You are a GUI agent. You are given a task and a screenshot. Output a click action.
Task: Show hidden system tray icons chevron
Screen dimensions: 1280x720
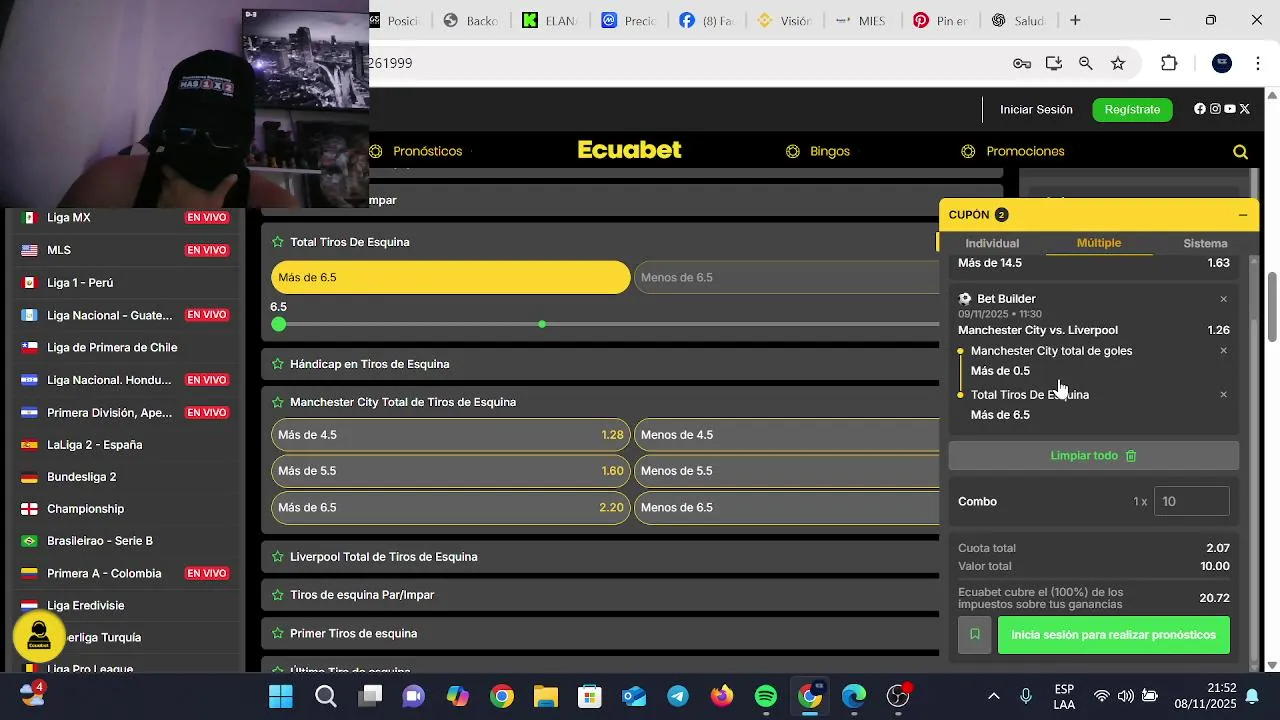(x=993, y=696)
